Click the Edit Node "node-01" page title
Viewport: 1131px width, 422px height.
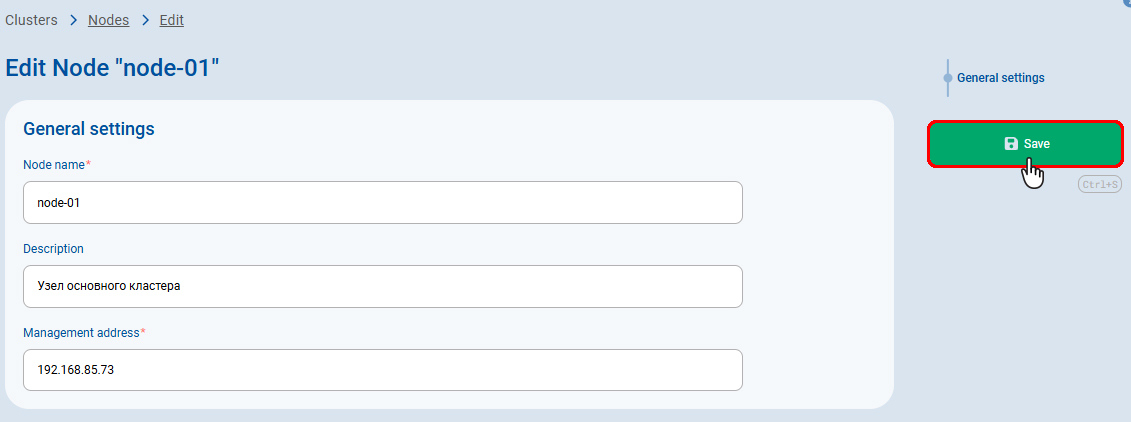point(112,68)
